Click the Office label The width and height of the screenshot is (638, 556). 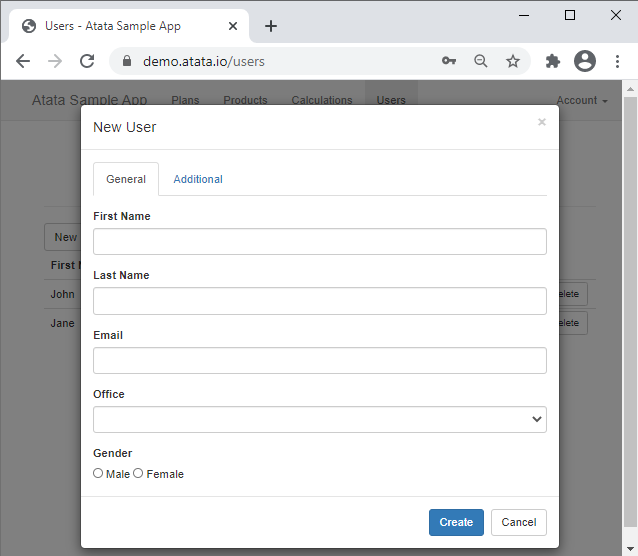109,394
